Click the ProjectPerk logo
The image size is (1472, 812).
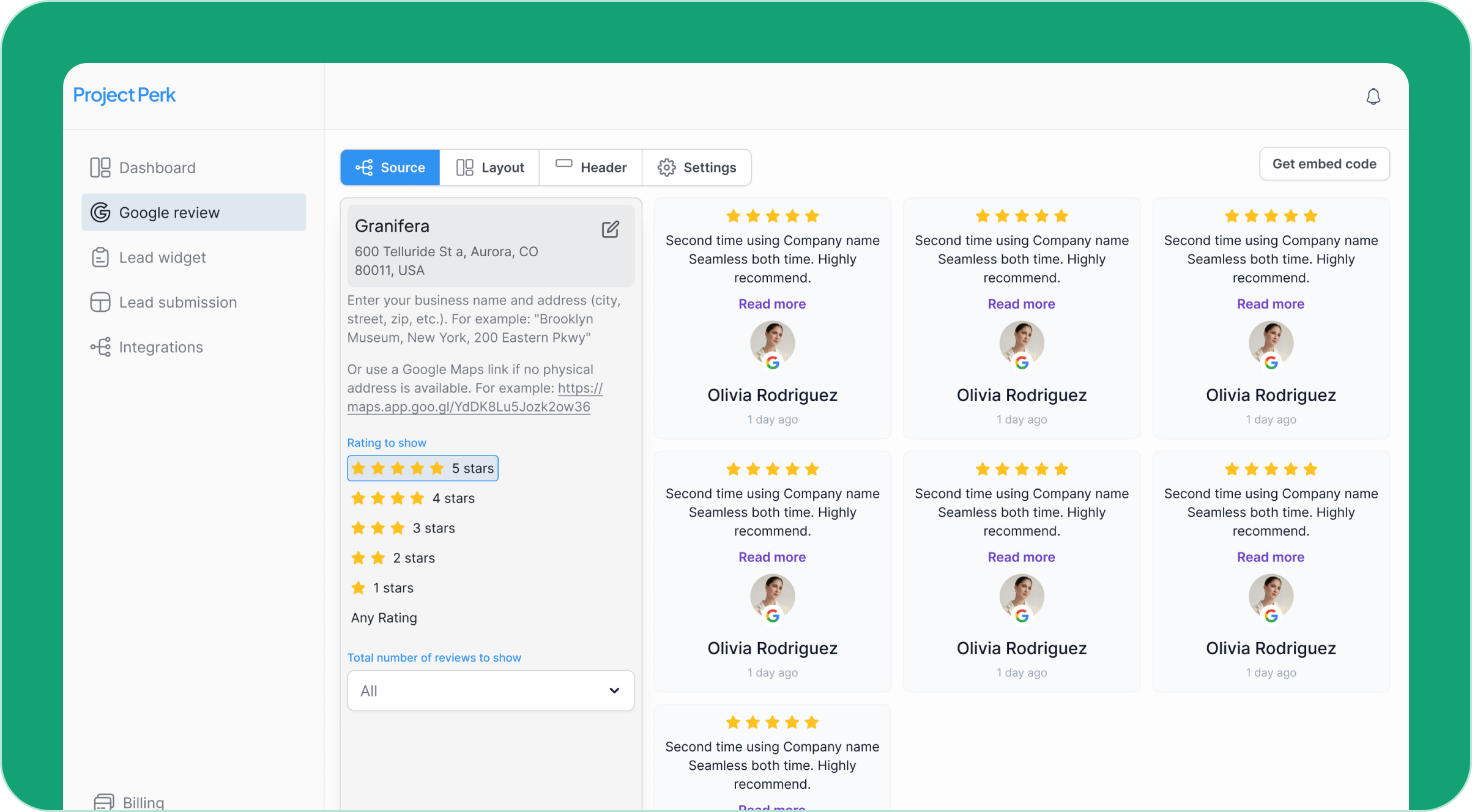pos(124,95)
